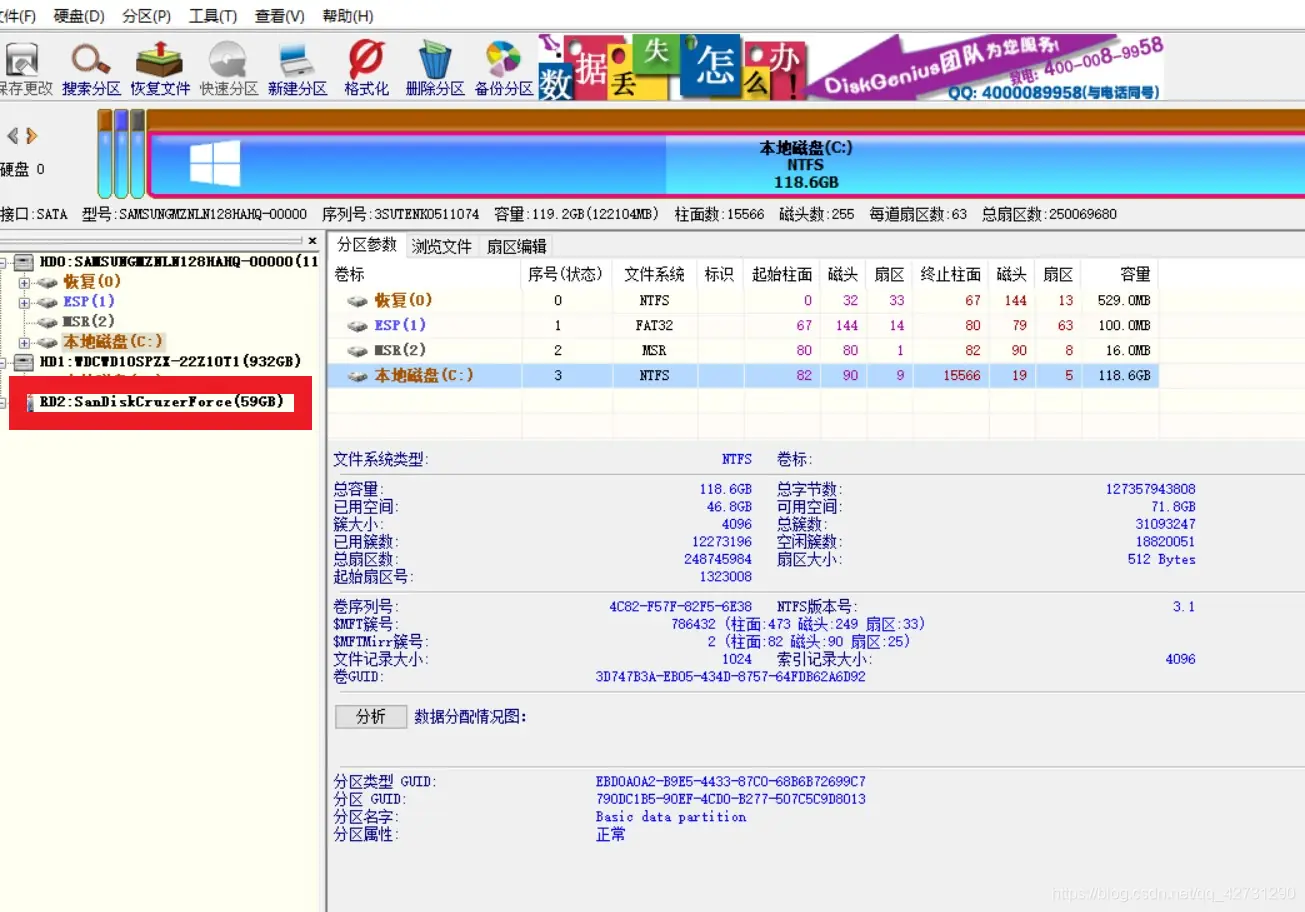The width and height of the screenshot is (1305, 912).
Task: Select the first small partition bar on disk map
Action: [x=104, y=154]
